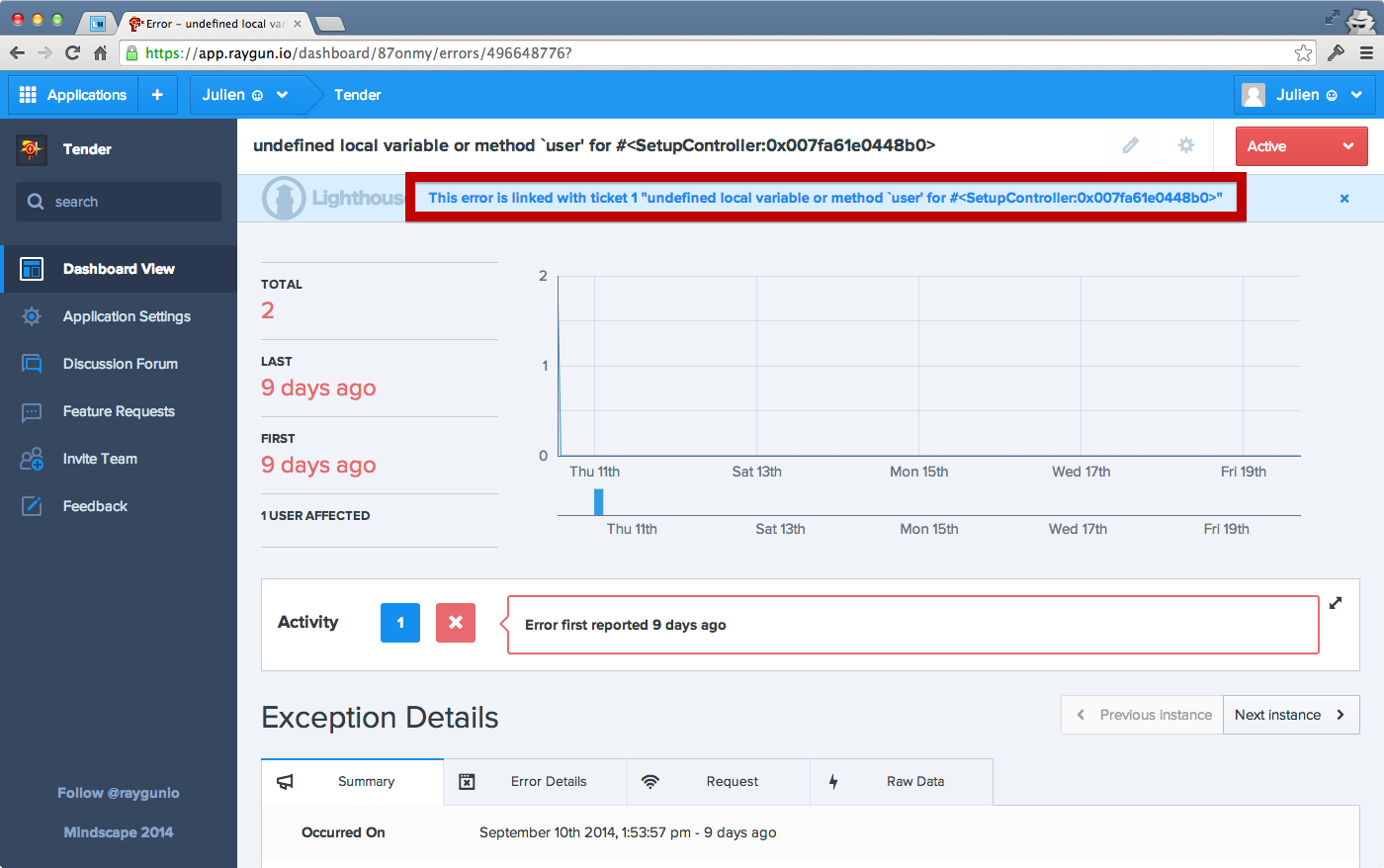The height and width of the screenshot is (868, 1384).
Task: Click the 1 USER AFFECTED label
Action: pos(315,516)
